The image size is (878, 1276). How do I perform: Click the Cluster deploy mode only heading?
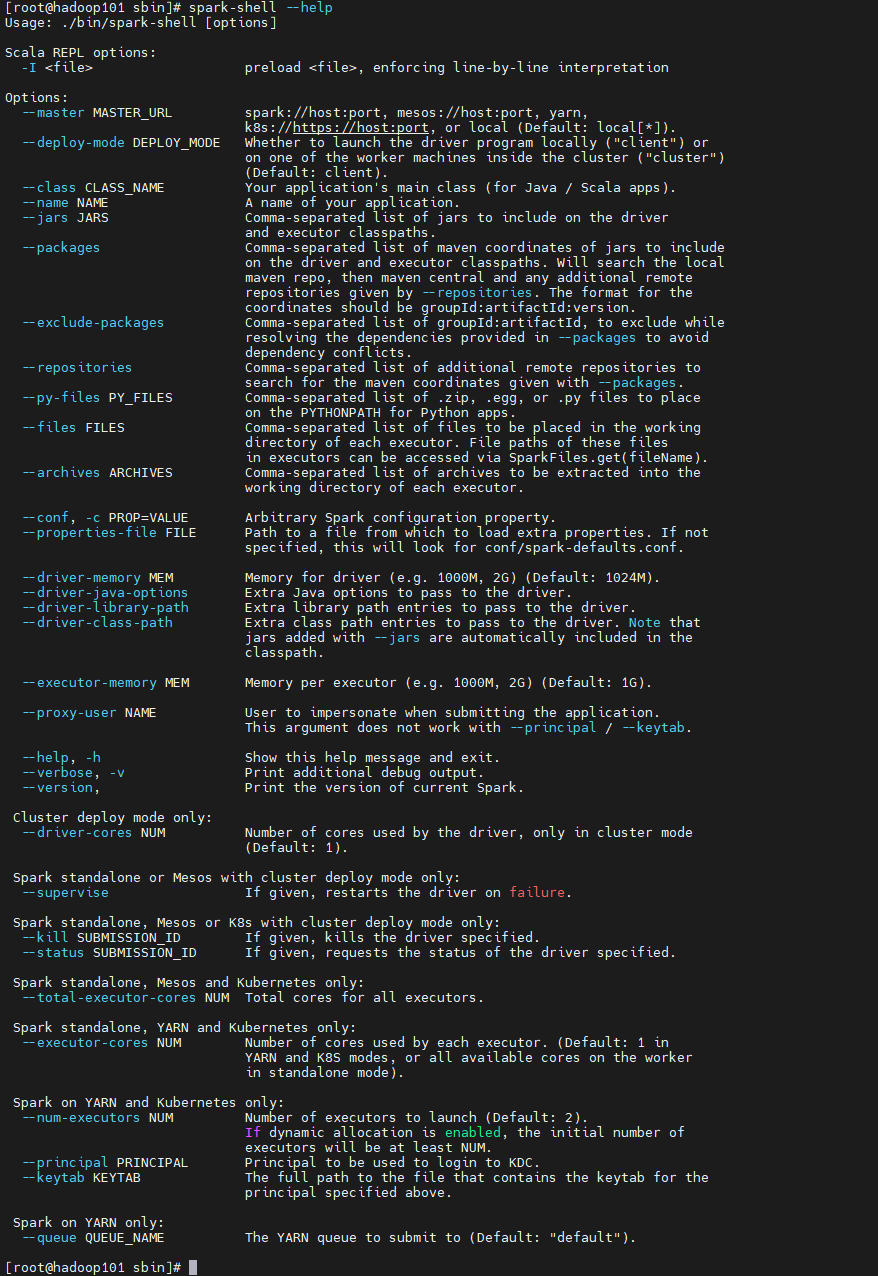click(113, 817)
